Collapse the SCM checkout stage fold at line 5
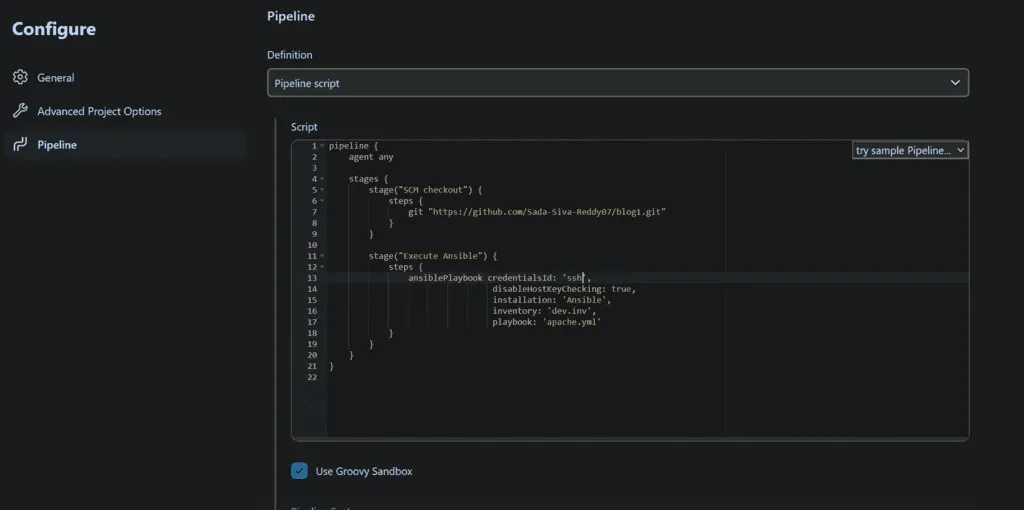Image resolution: width=1024 pixels, height=510 pixels. (322, 190)
